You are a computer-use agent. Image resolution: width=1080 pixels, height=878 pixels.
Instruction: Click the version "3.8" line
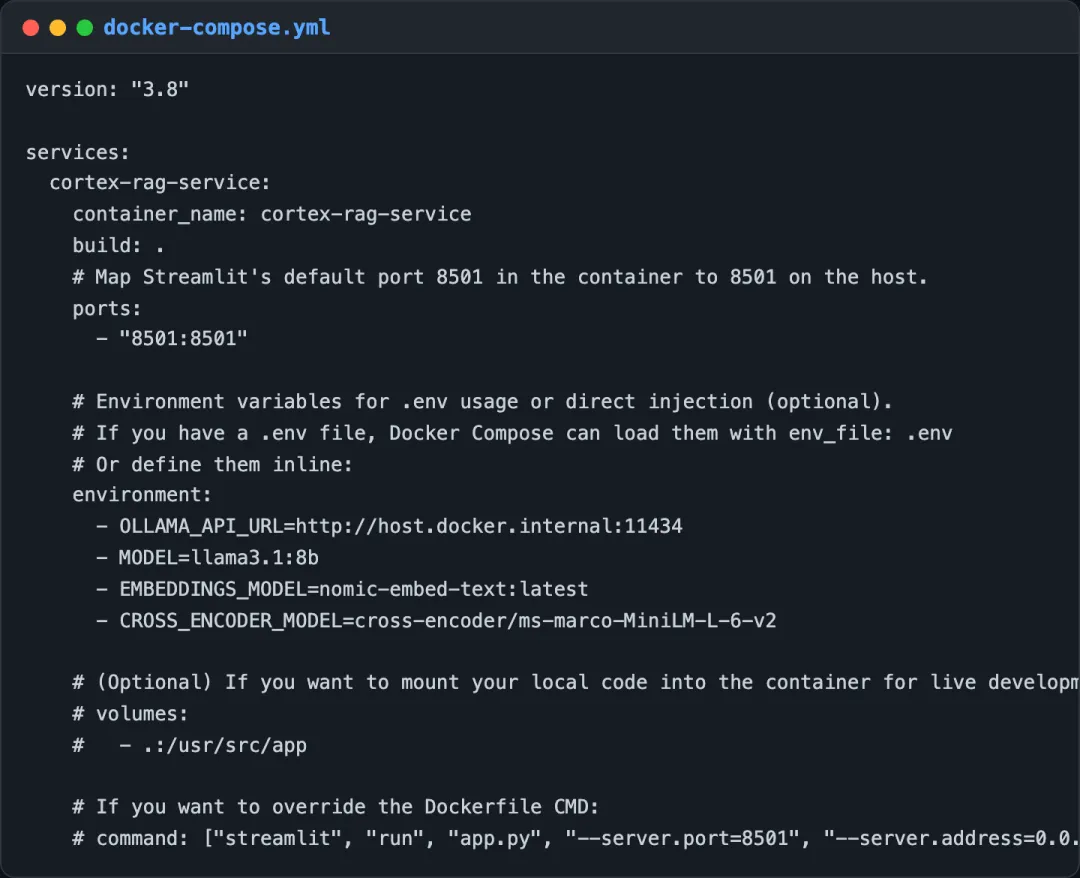(x=107, y=89)
